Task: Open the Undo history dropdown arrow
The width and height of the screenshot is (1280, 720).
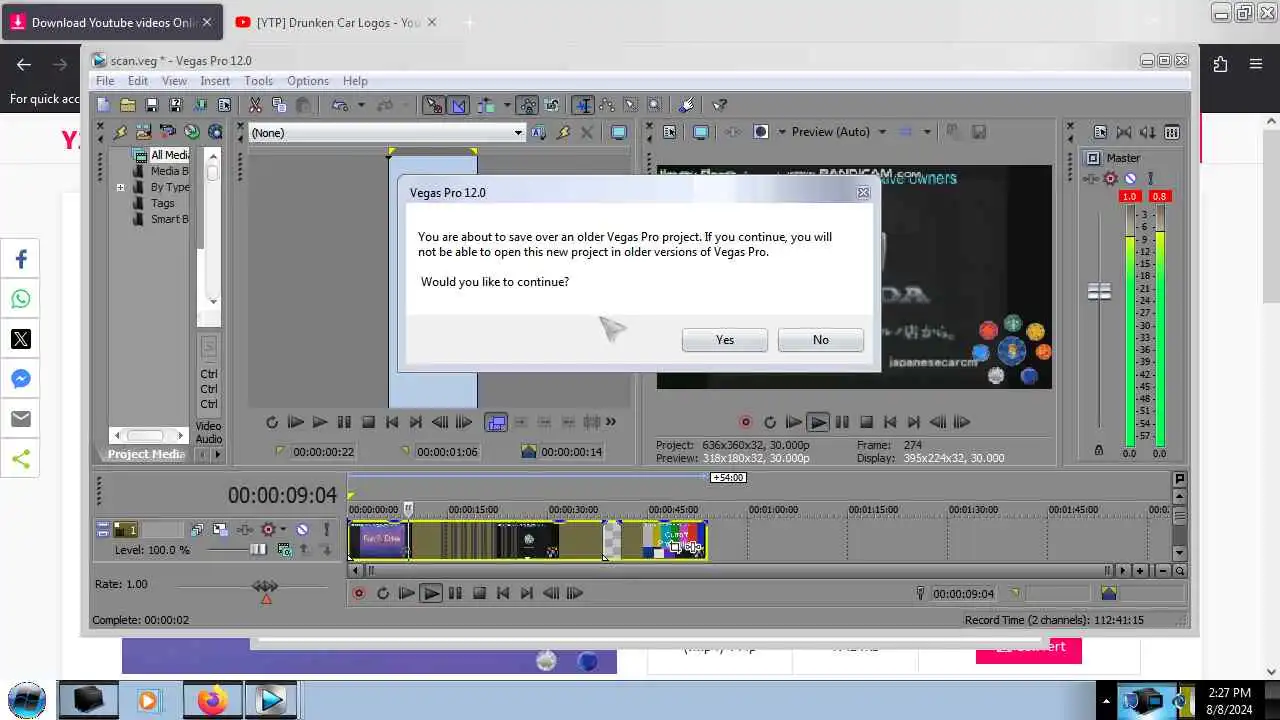Action: [361, 105]
